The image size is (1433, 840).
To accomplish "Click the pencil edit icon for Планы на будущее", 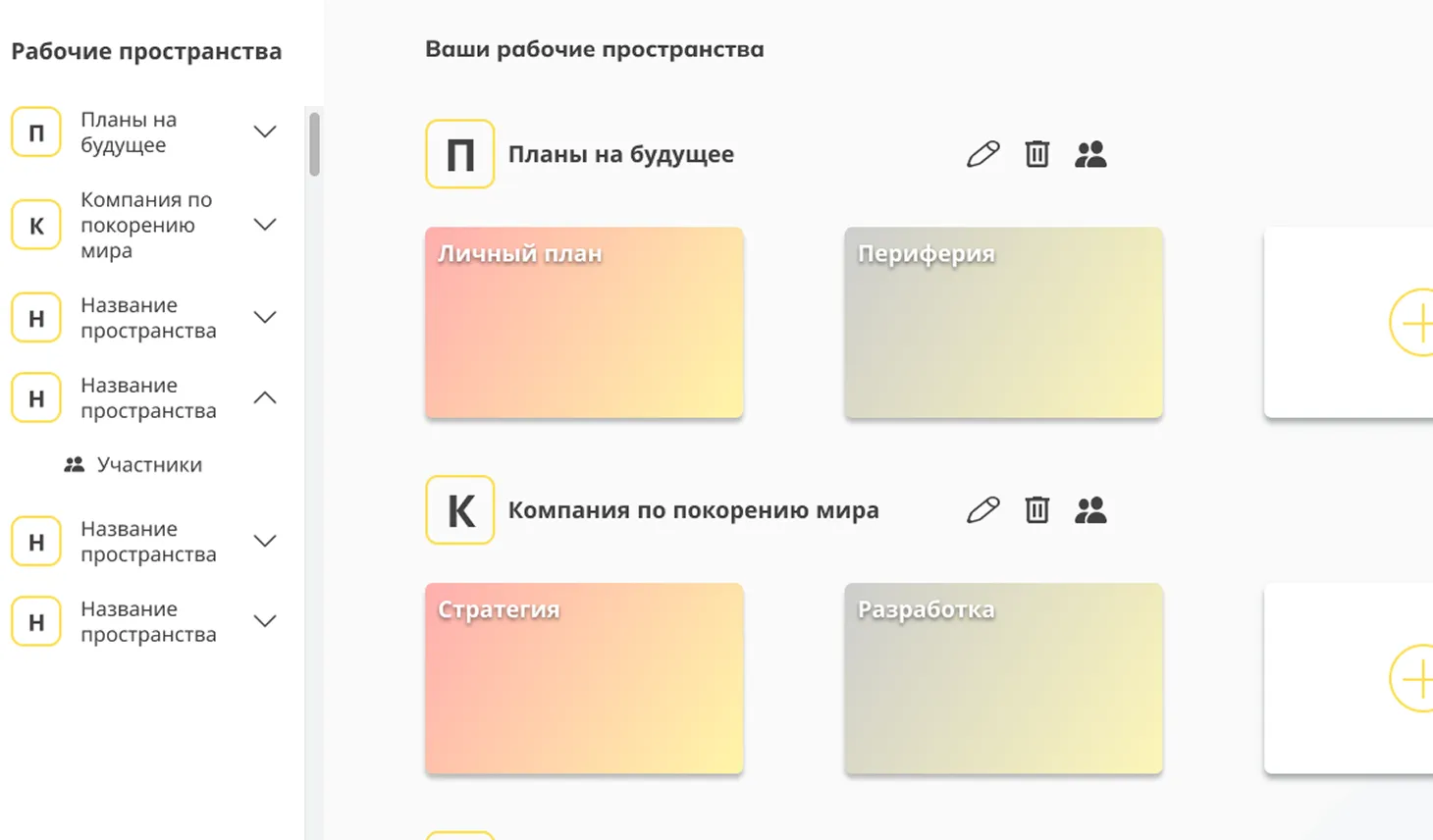I will (x=982, y=154).
